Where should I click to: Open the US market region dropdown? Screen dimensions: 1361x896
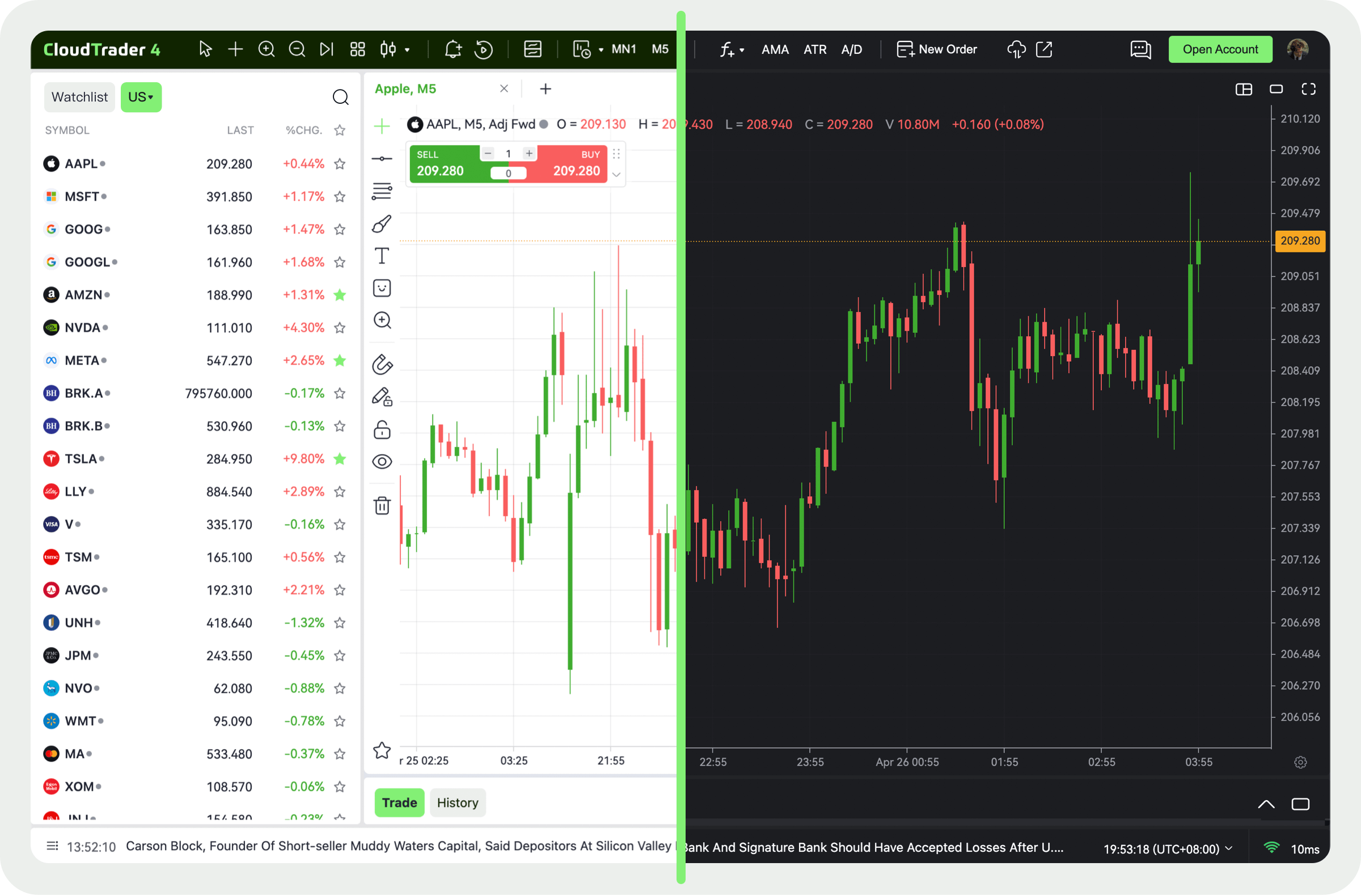coord(141,96)
